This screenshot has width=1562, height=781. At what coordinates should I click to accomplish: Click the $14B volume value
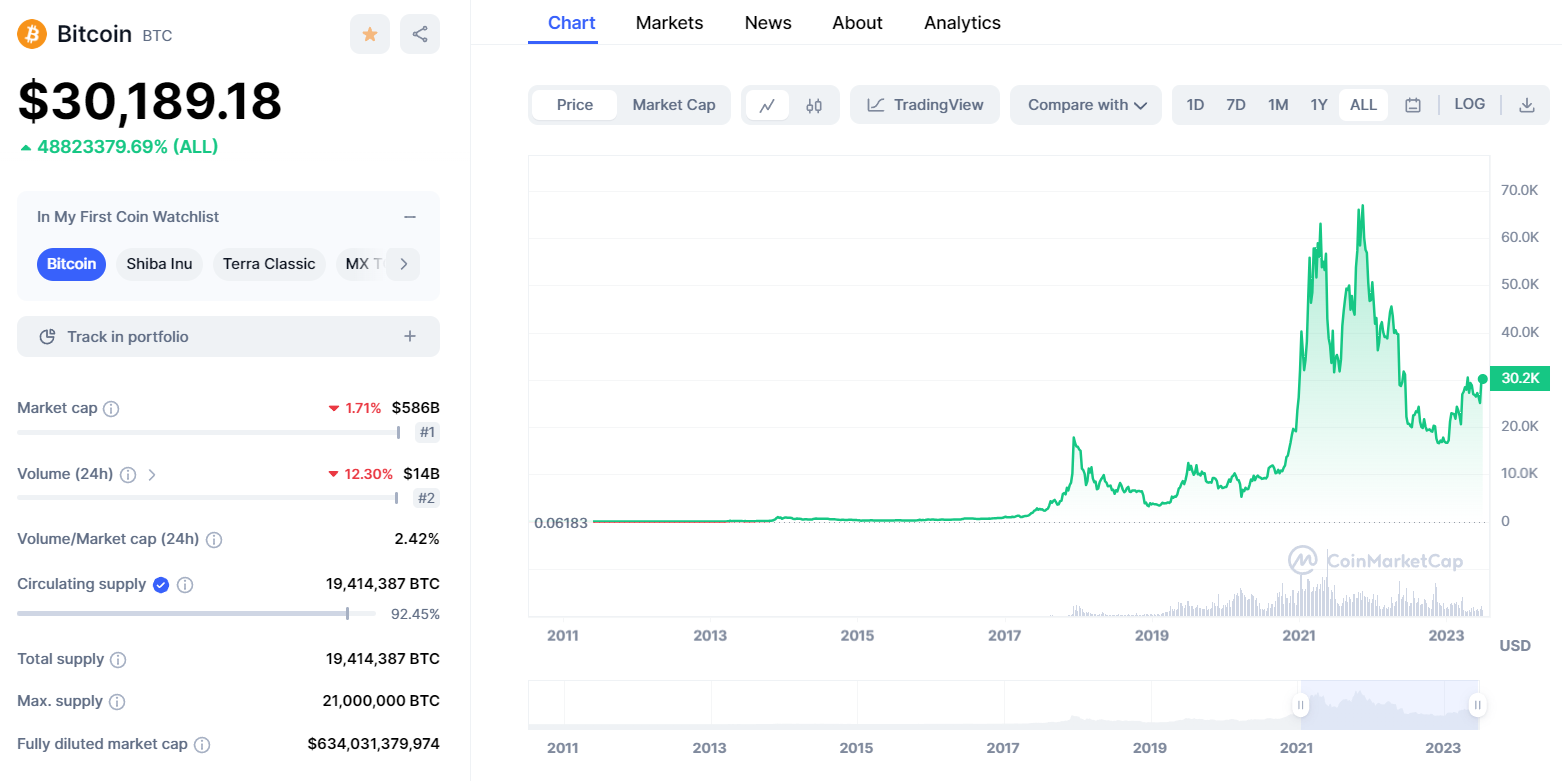tap(421, 474)
